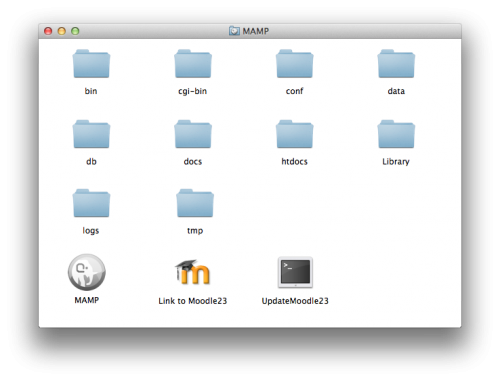Select the docs folder icon

point(193,134)
